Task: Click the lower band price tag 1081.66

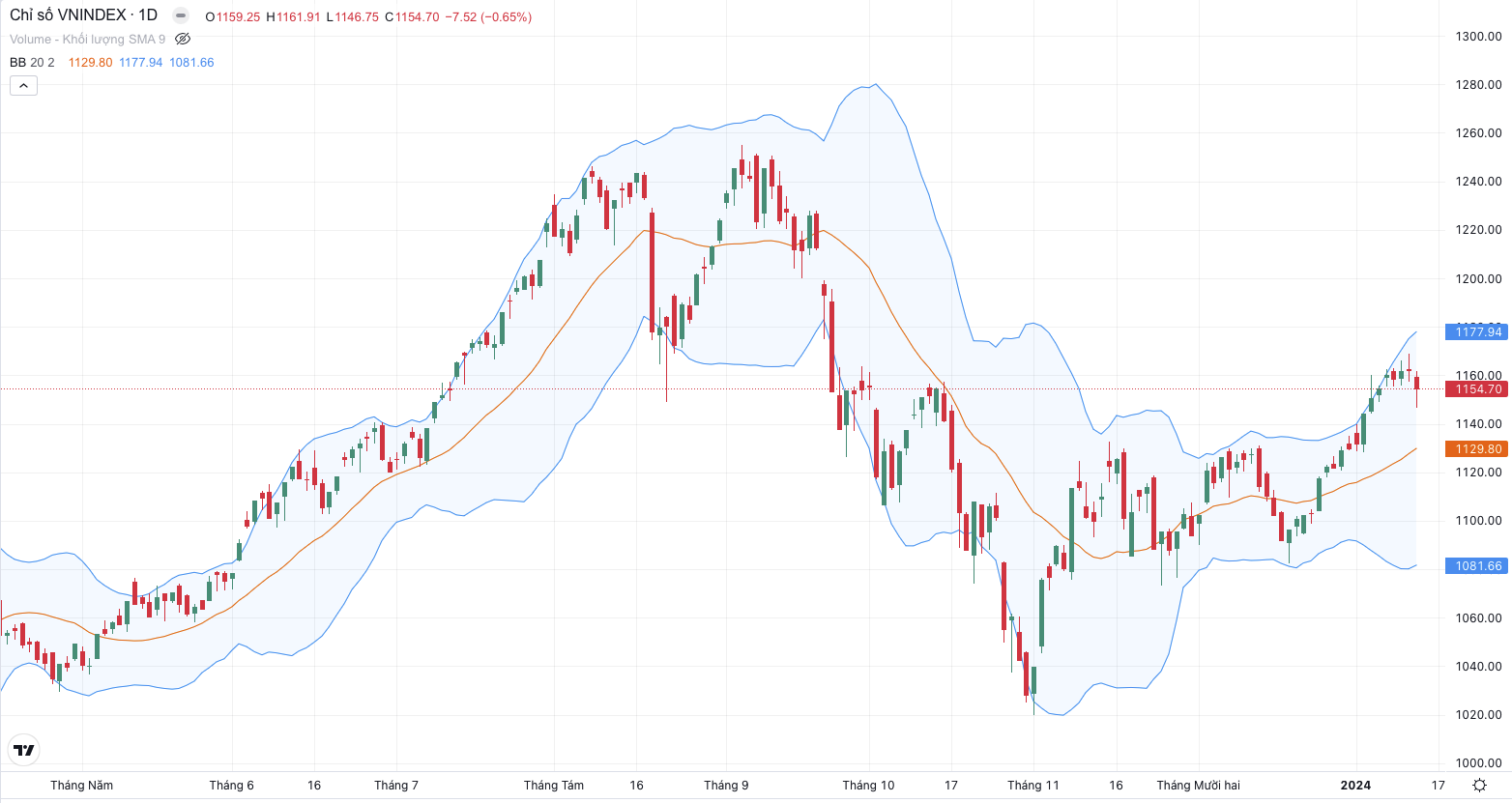Action: (x=1476, y=566)
